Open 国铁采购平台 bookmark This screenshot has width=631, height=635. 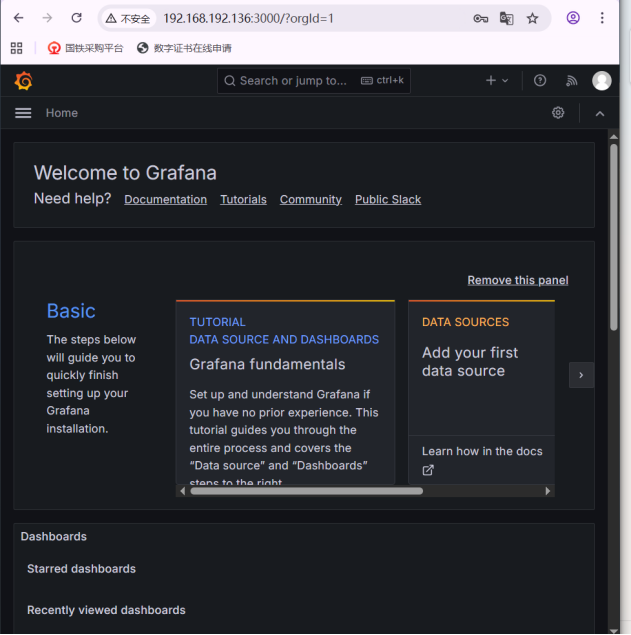pos(85,48)
